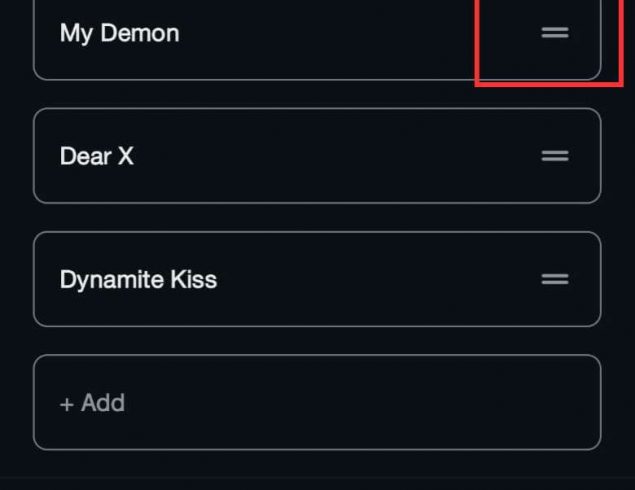
Task: Click empty space in the Dynamite Kiss row
Action: (380, 279)
